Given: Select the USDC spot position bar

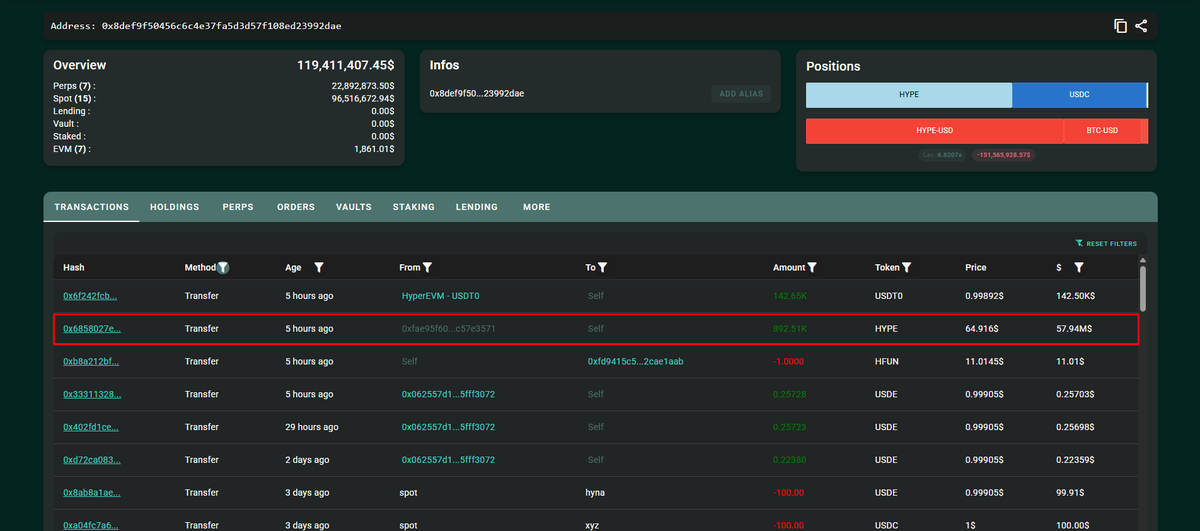Looking at the screenshot, I should 1079,95.
